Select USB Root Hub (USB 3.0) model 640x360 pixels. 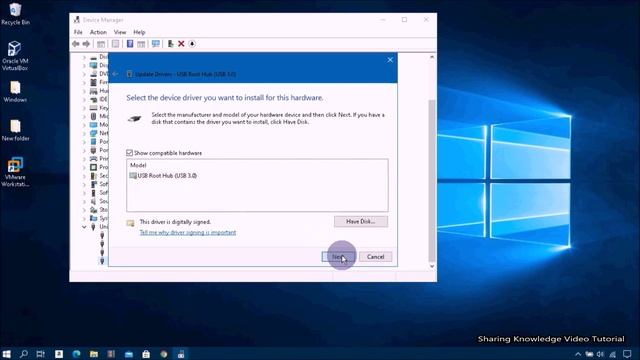pyautogui.click(x=163, y=176)
